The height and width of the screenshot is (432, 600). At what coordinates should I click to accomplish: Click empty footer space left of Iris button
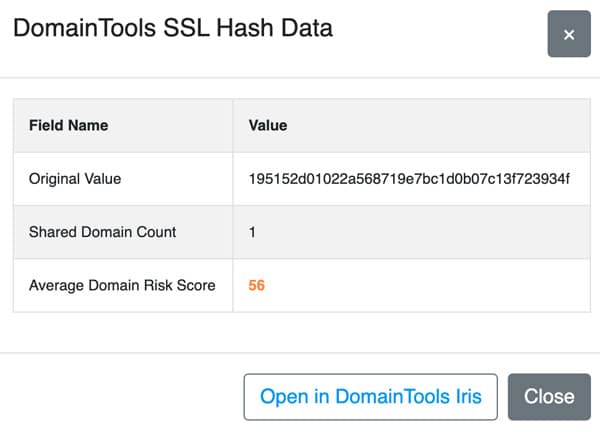[x=122, y=397]
